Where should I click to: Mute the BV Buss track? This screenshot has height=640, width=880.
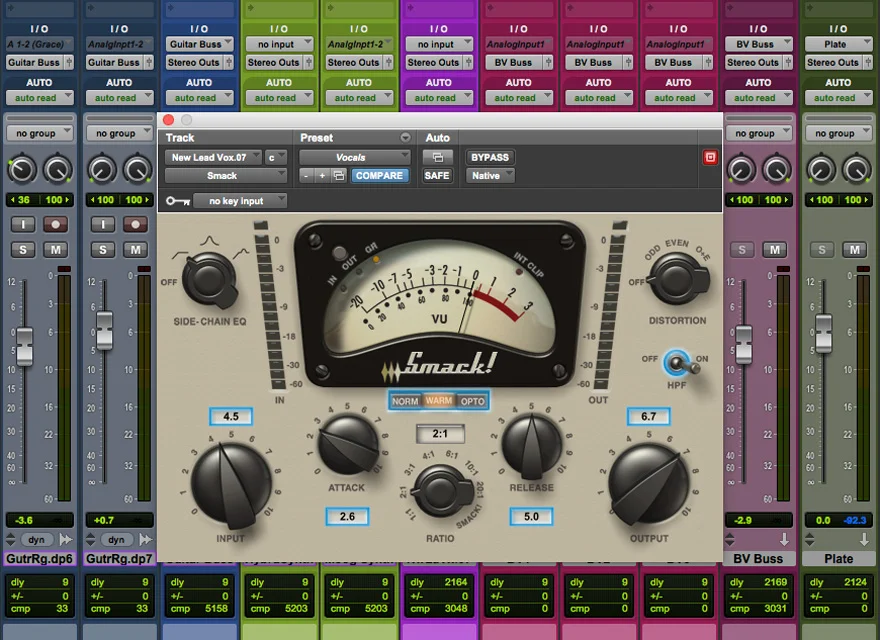click(x=774, y=250)
